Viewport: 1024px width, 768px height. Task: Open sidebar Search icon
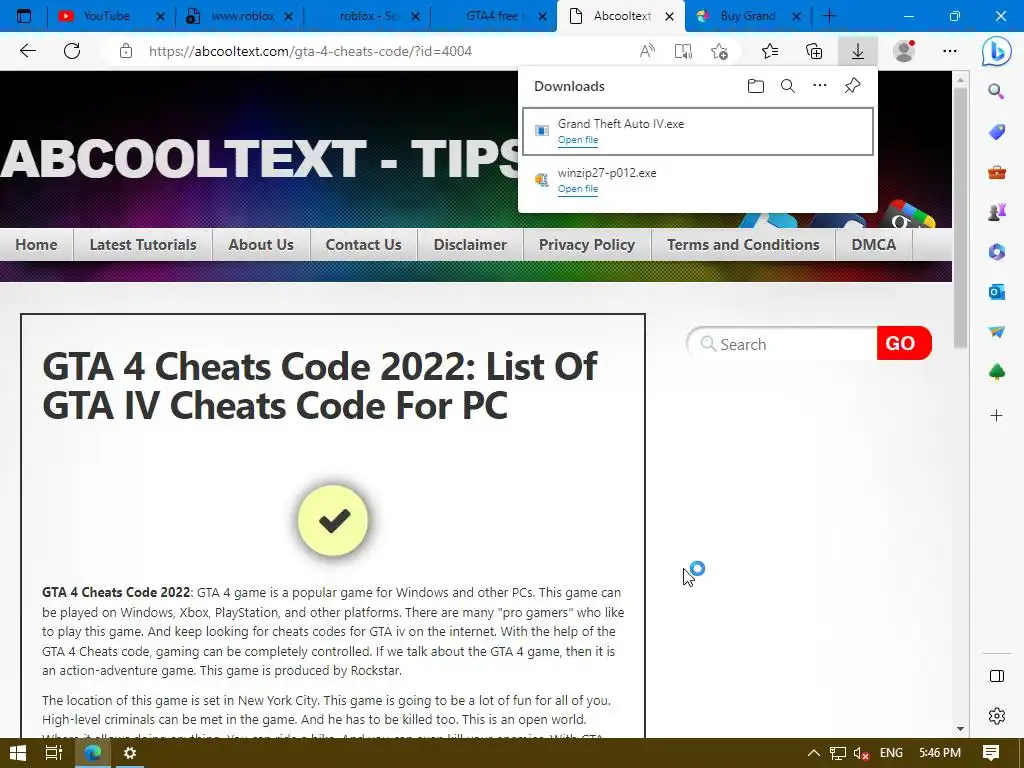coord(996,91)
